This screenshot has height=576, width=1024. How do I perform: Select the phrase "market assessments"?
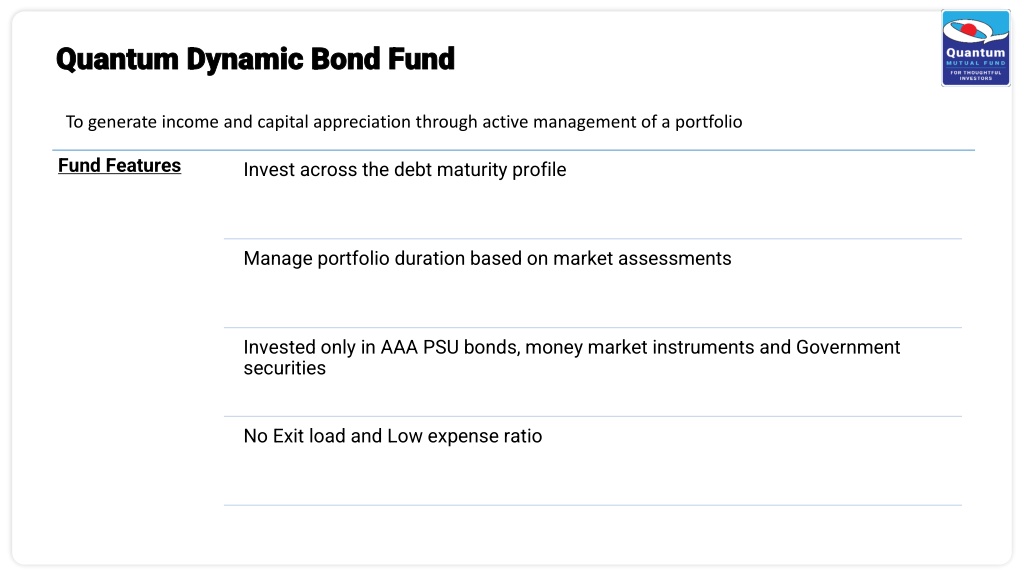click(642, 259)
